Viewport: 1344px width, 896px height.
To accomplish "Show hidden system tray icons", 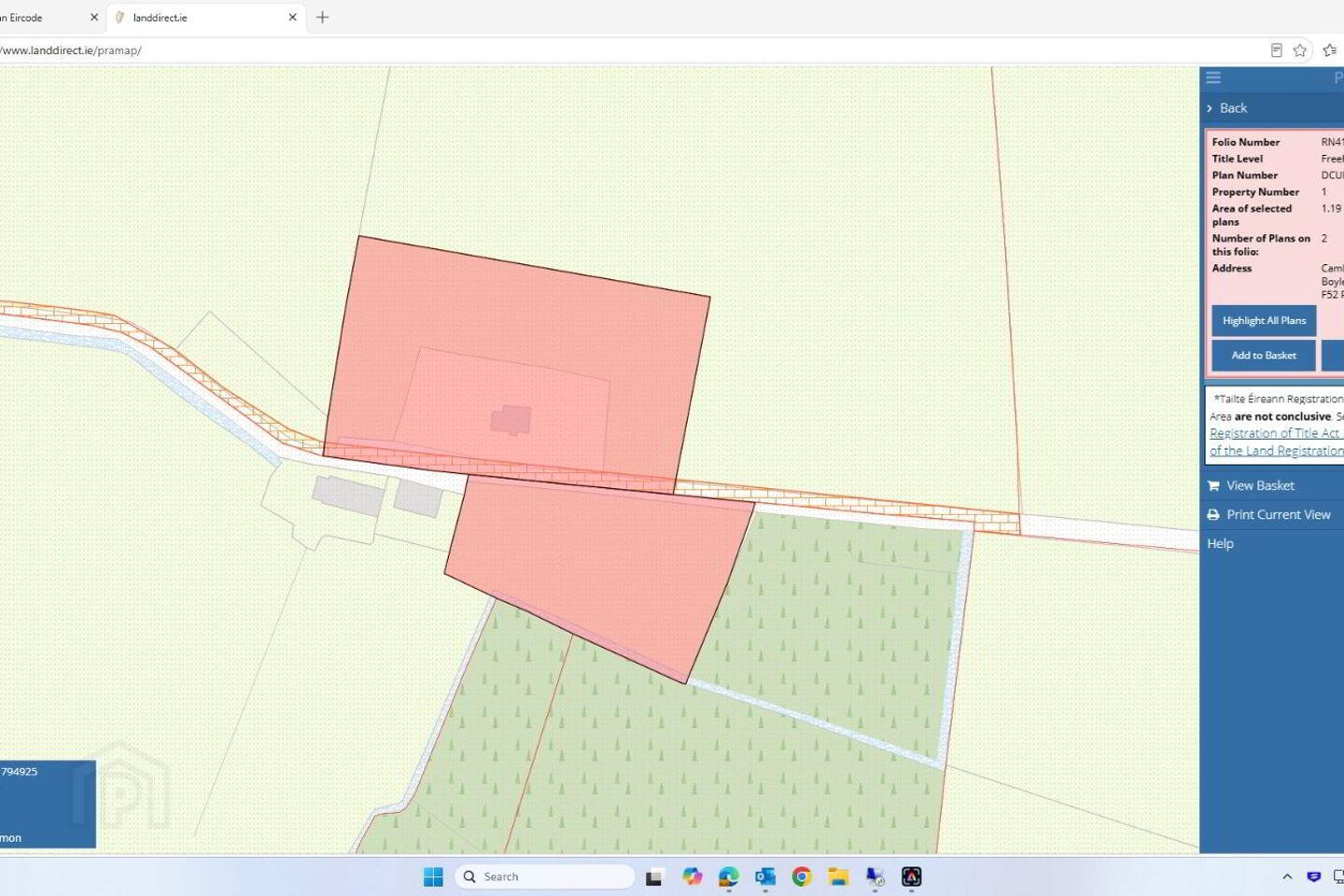I will 1287,876.
